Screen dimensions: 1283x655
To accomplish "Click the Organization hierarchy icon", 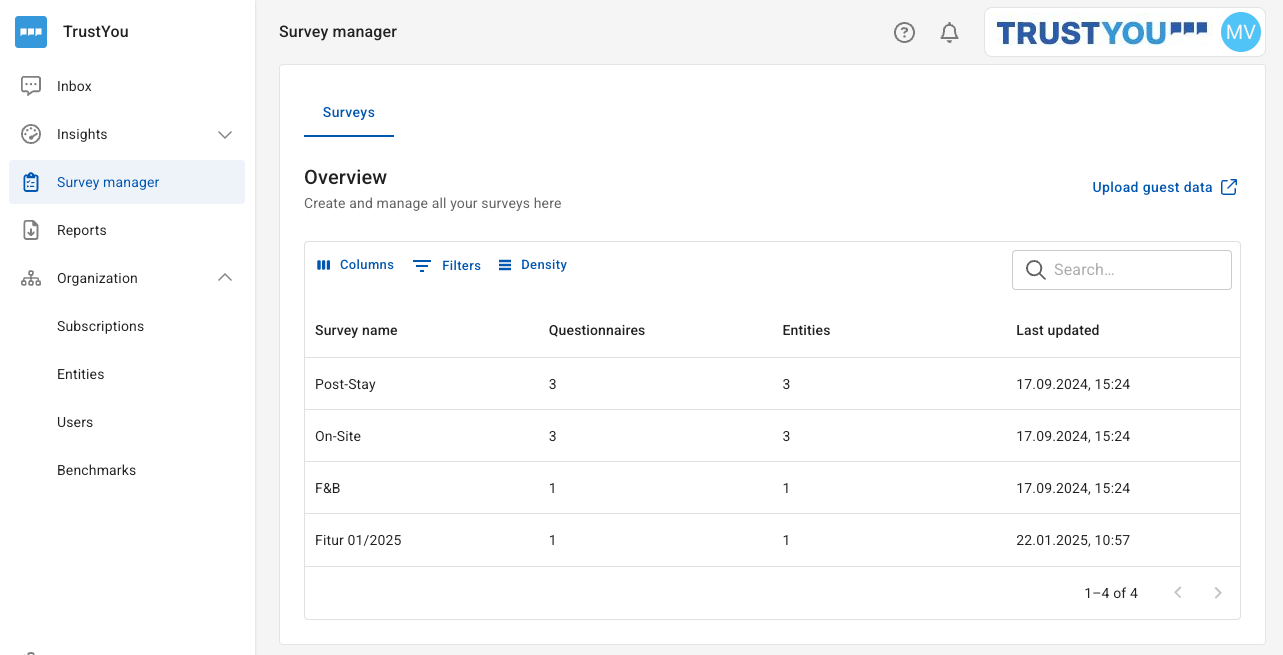I will [31, 278].
